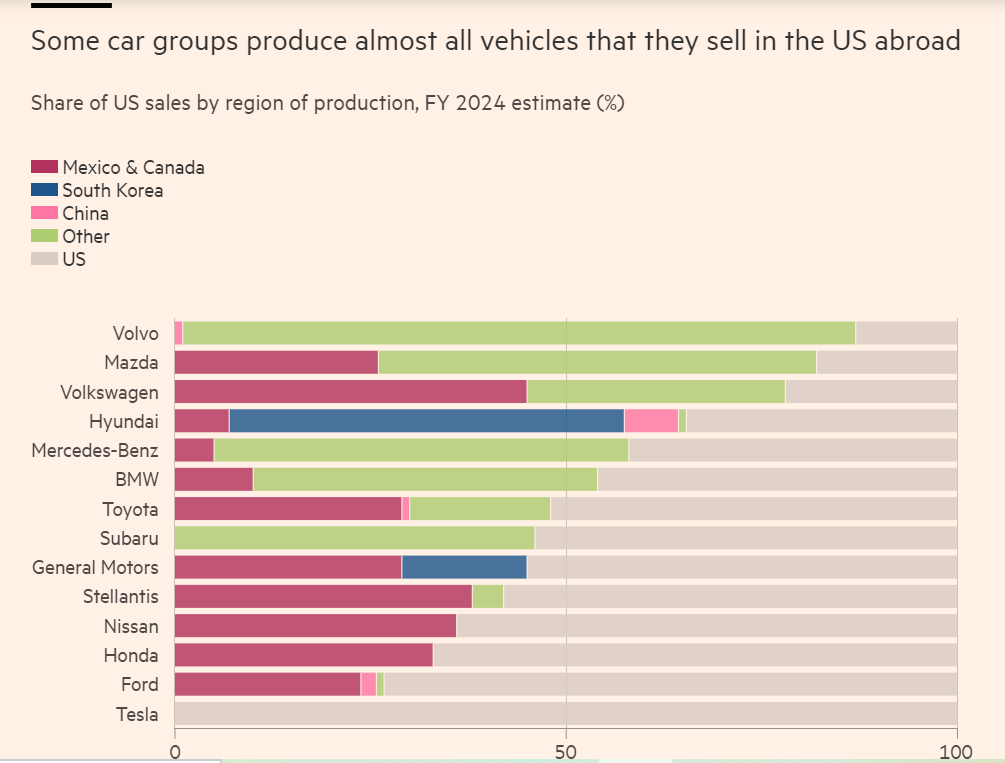Click the subtitle 'Share of US sales by region'
This screenshot has height=763, width=1005.
tap(327, 103)
